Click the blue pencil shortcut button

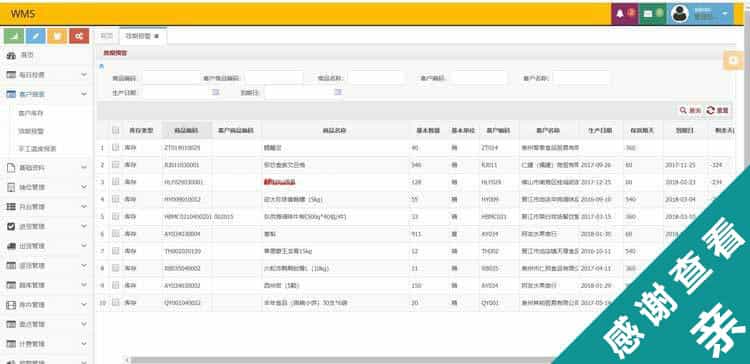(36, 36)
